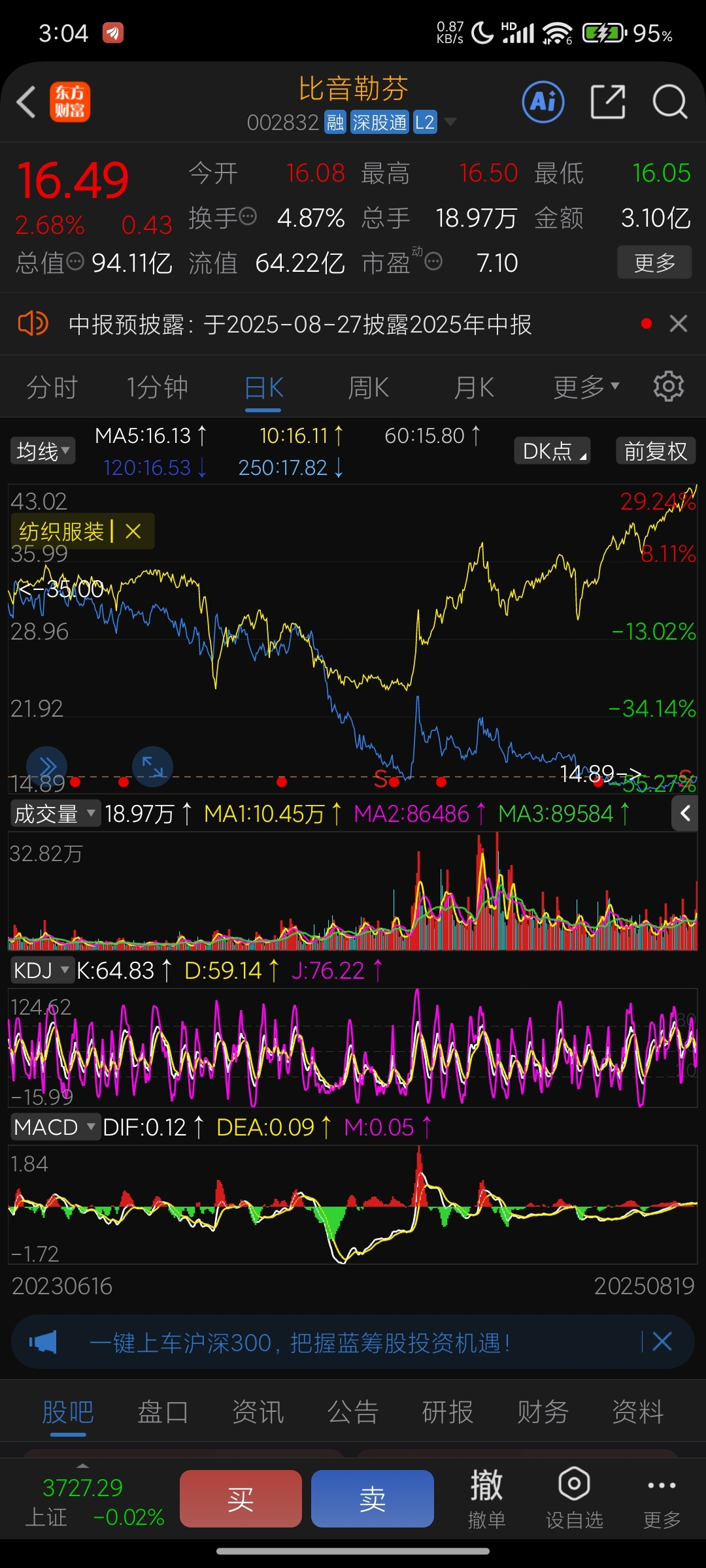Close the 沪深300 promo banner

(x=662, y=1342)
